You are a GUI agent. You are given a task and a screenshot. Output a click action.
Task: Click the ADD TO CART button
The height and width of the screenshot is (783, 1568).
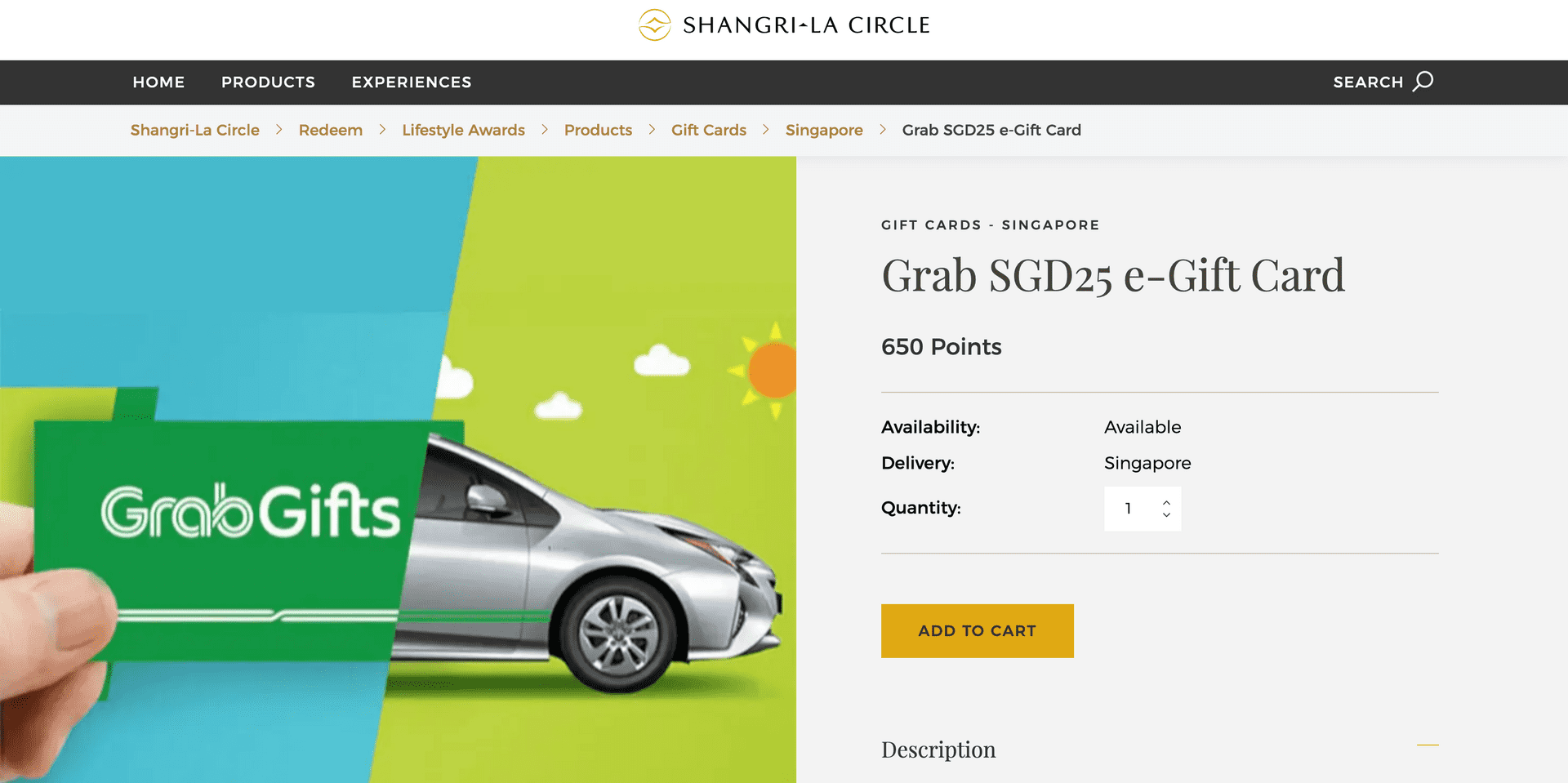click(978, 631)
